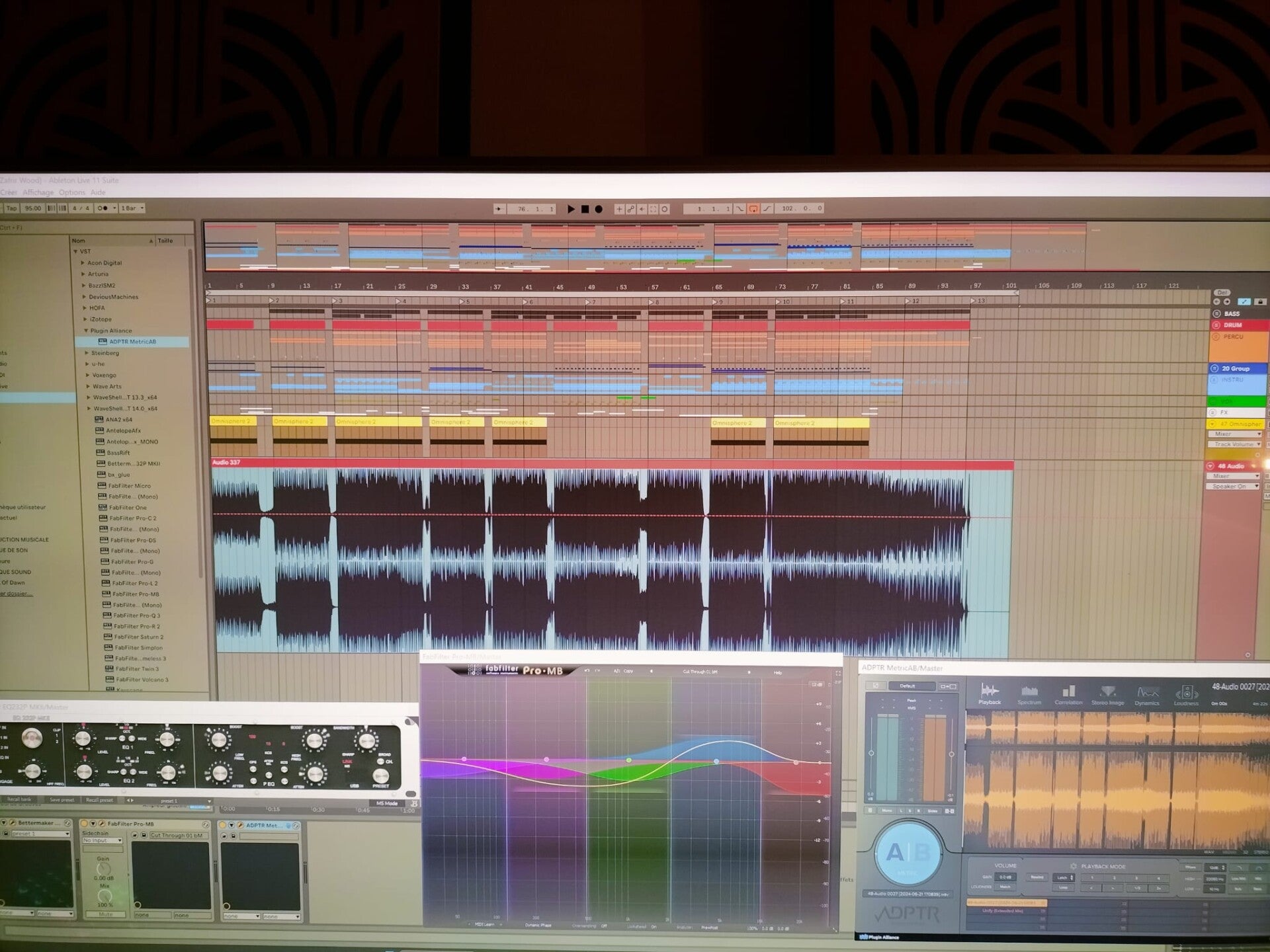The width and height of the screenshot is (1270, 952).
Task: Click the Pro-MB redo arrow icon
Action: (x=598, y=671)
